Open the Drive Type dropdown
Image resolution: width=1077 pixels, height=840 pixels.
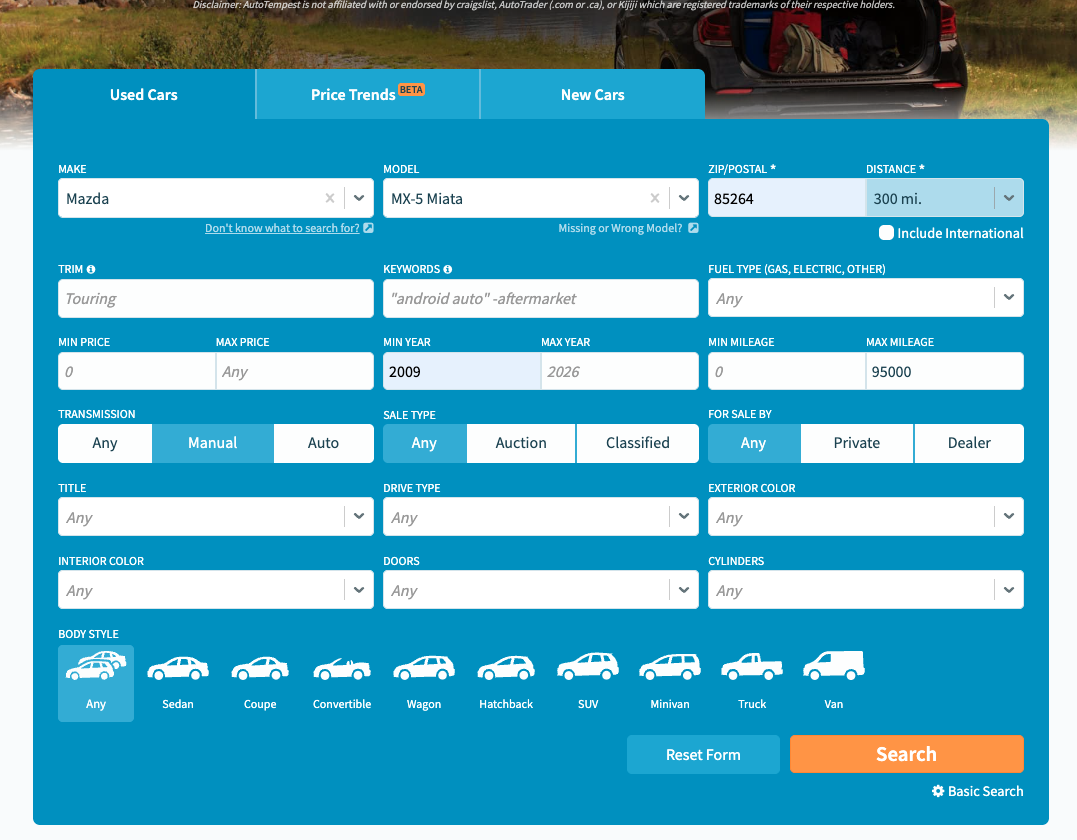click(x=541, y=517)
